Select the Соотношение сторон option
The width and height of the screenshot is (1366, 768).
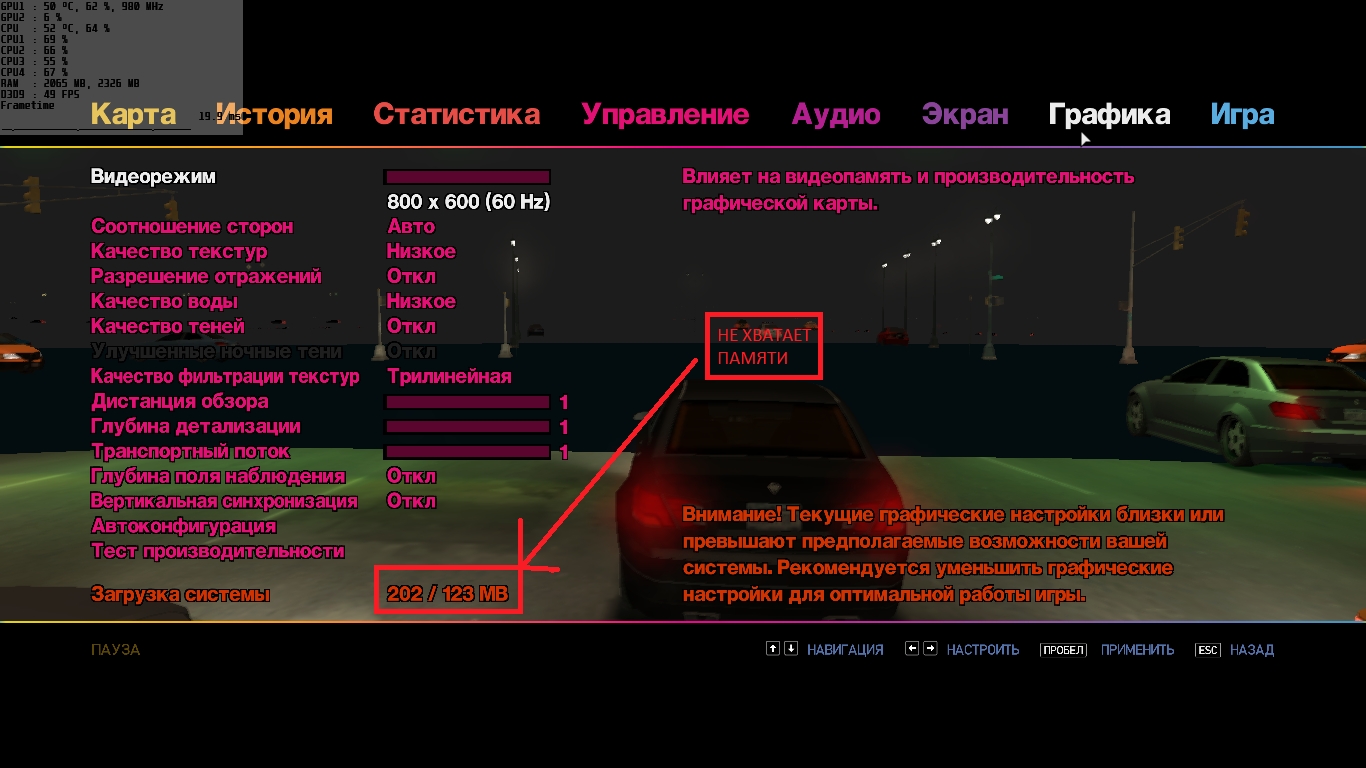pos(192,227)
